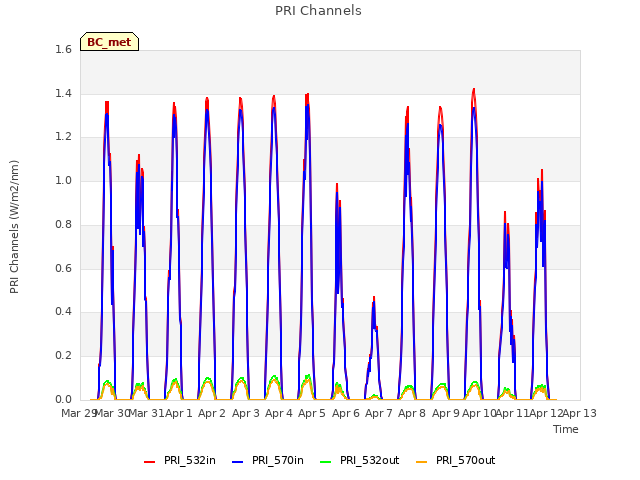
Task: Click the PRI Channels chart title
Action: 318,11
